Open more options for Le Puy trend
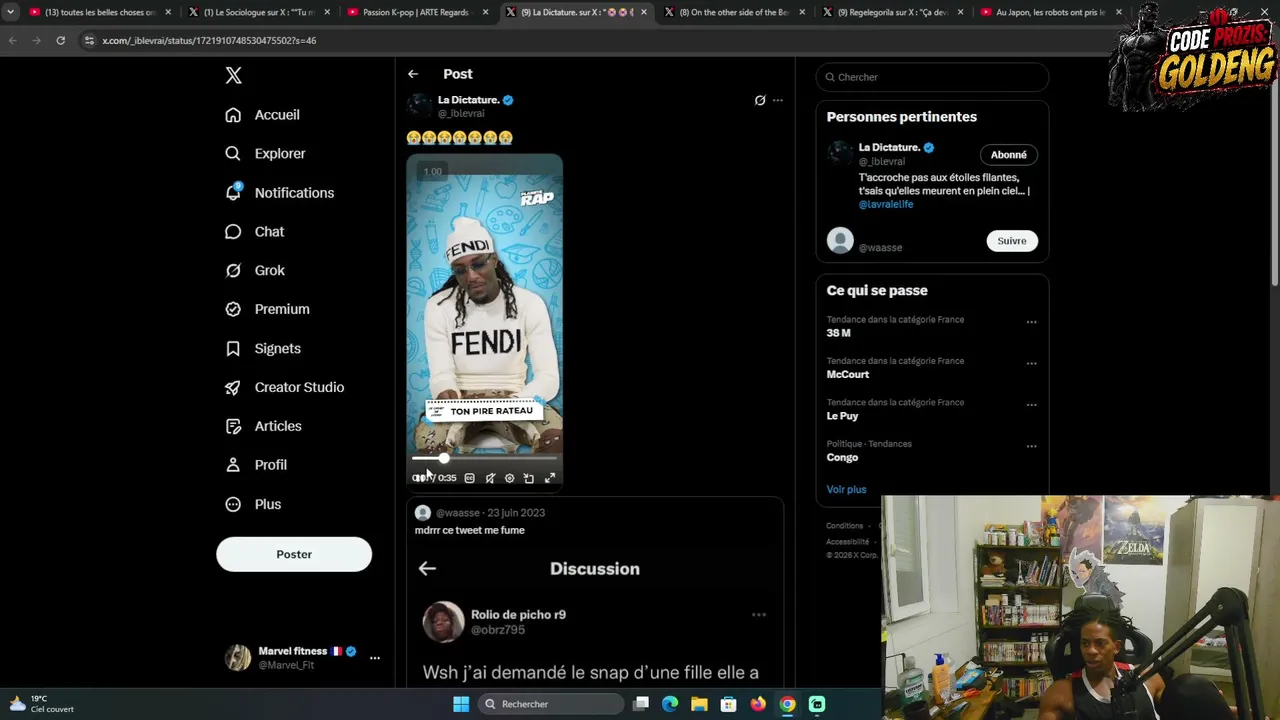 [x=1031, y=405]
